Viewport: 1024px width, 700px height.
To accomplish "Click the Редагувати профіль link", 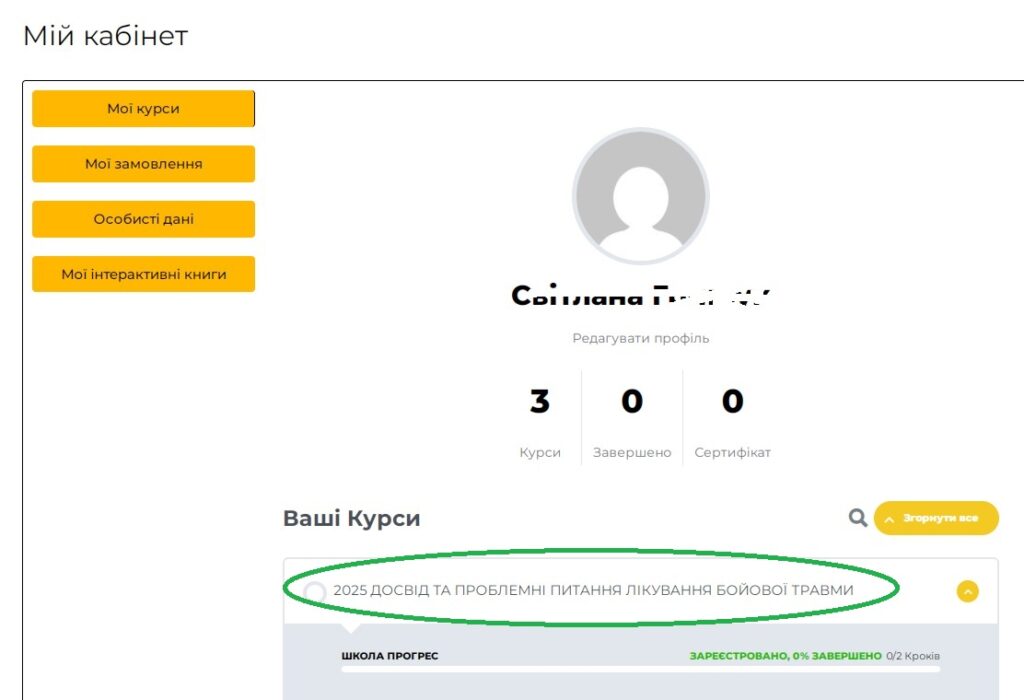I will (640, 338).
